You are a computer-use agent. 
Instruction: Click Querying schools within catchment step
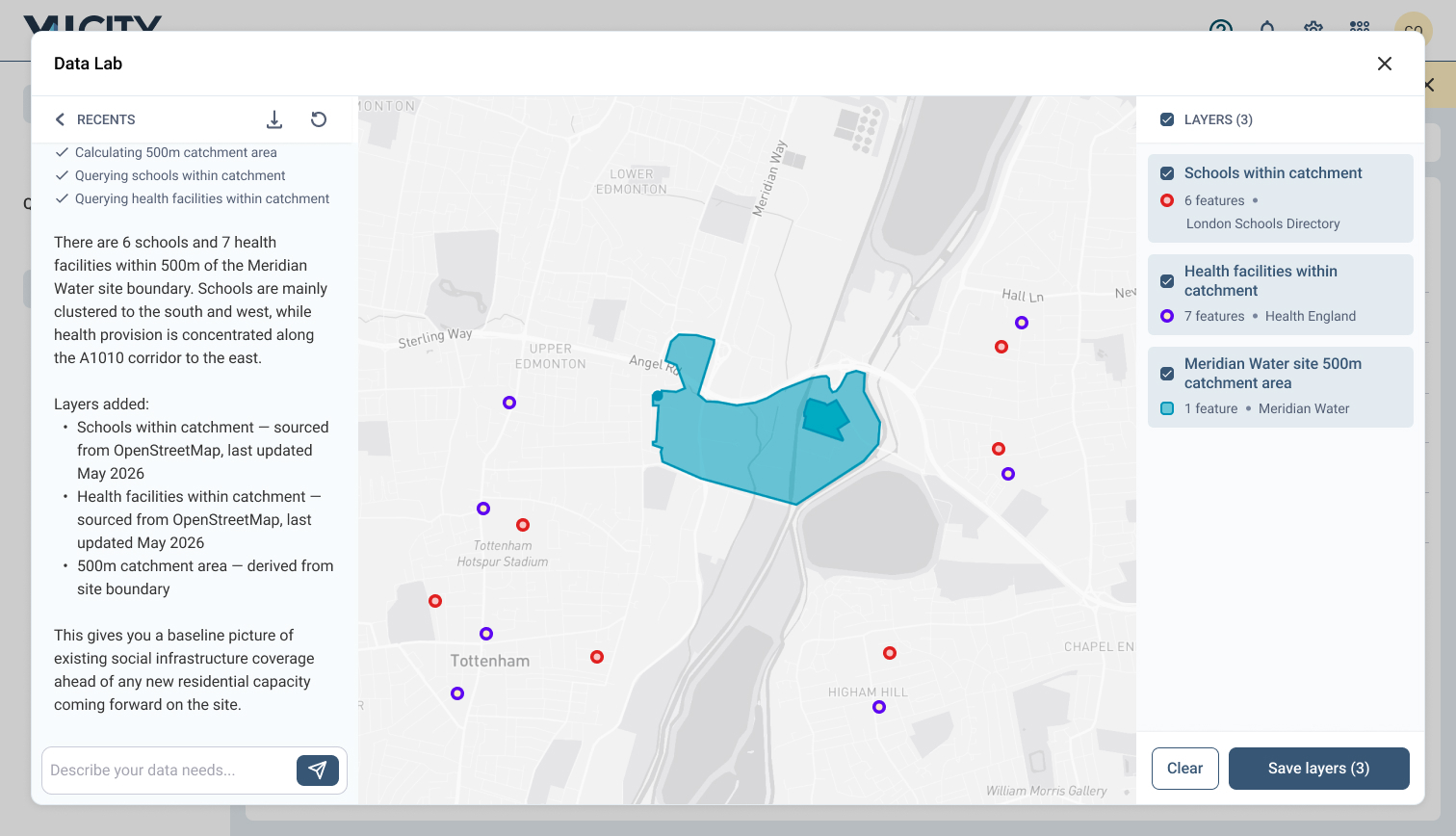(x=180, y=175)
